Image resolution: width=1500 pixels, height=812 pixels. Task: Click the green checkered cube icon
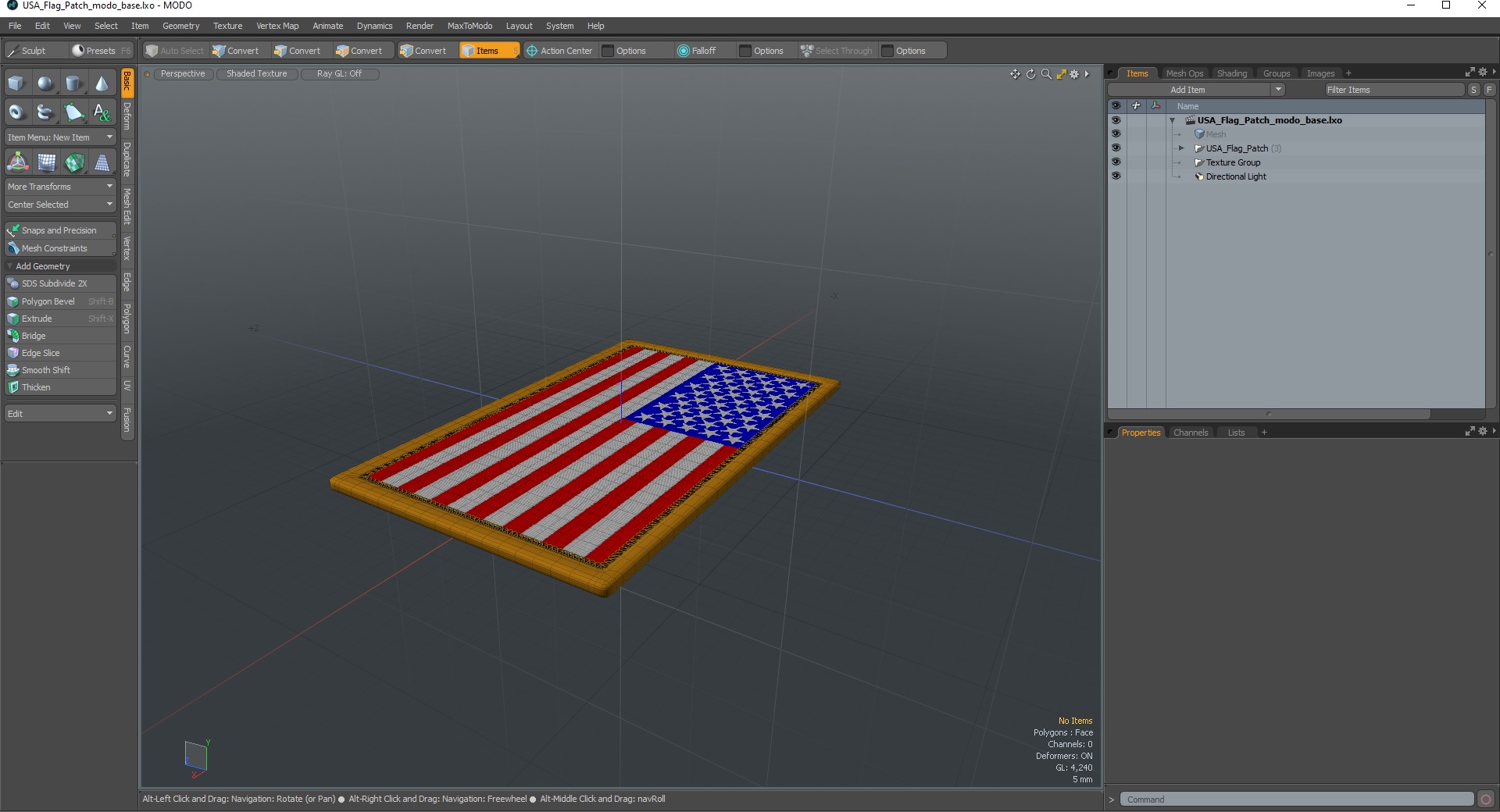pyautogui.click(x=74, y=162)
